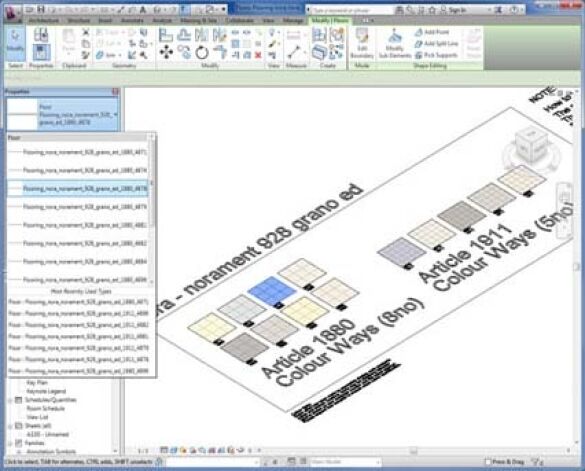Collapse the Sheets (all) tree node
This screenshot has width=585, height=471.
(x=10, y=426)
